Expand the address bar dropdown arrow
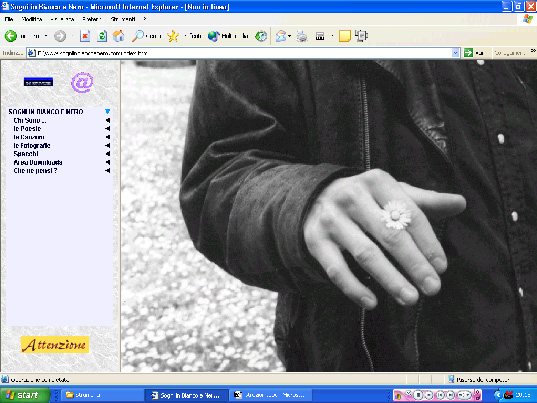This screenshot has width=537, height=403. pyautogui.click(x=455, y=53)
